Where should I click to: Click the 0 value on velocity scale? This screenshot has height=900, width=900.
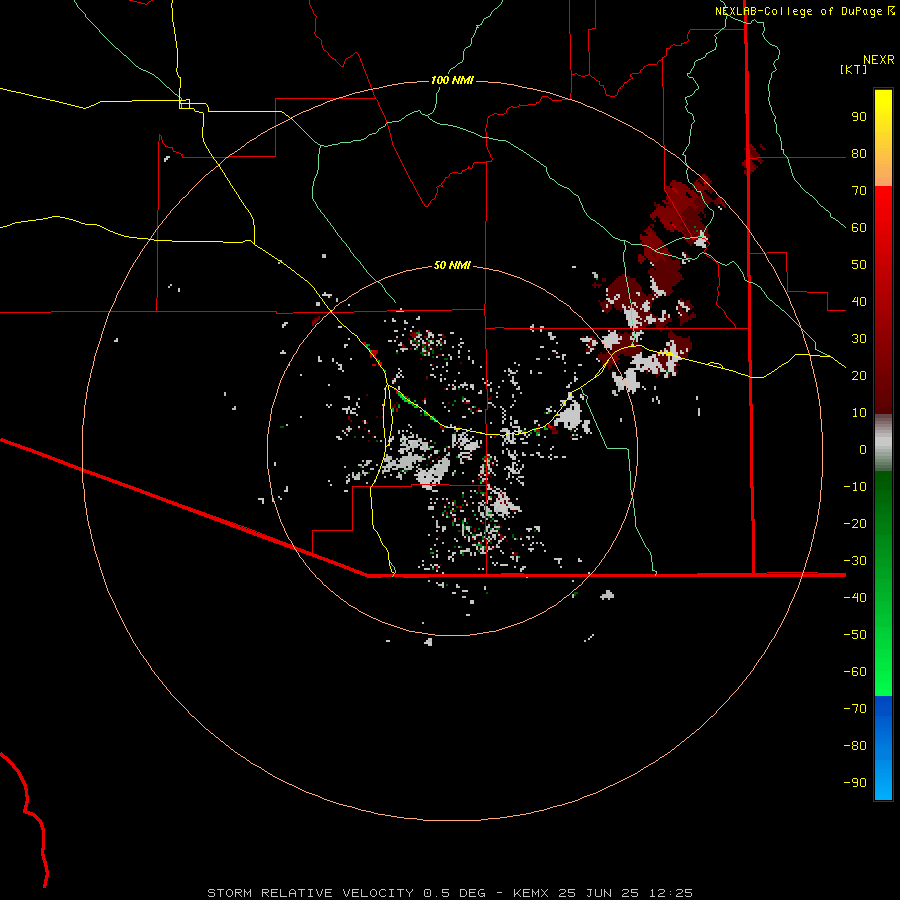tap(863, 449)
